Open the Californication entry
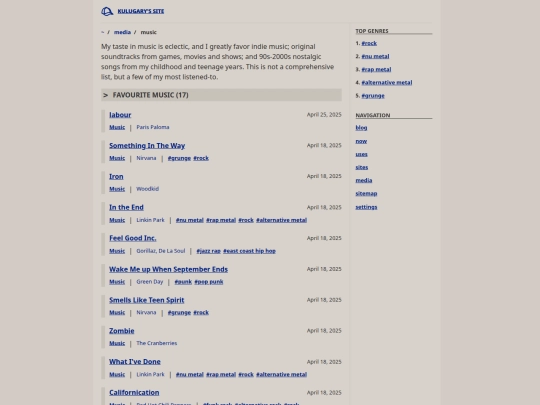Screen dimensions: 540x405 click(134, 392)
